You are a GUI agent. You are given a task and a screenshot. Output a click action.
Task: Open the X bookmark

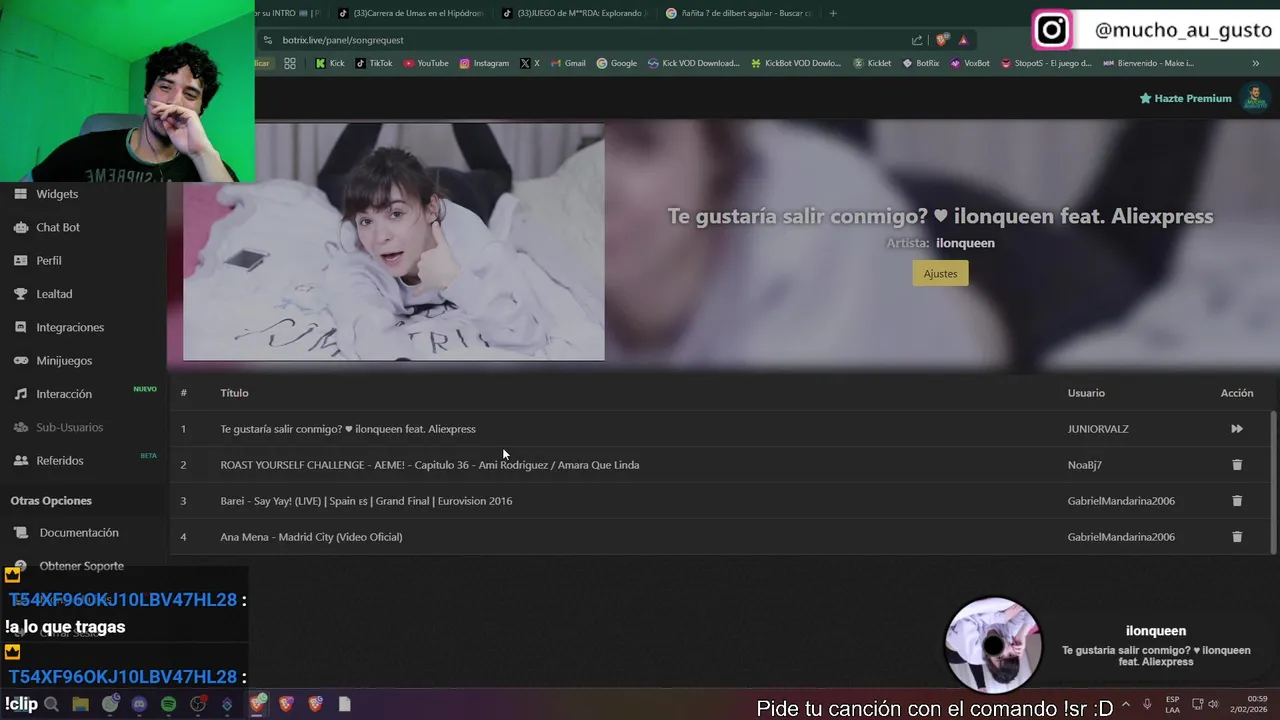point(530,63)
